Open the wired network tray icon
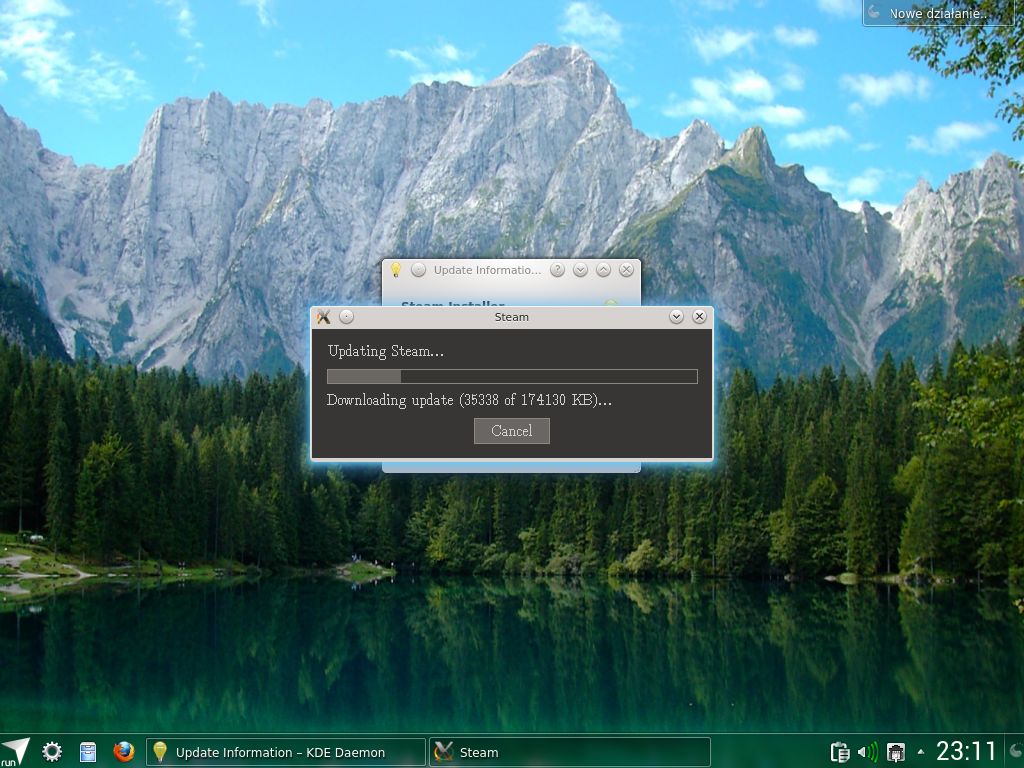Screen dimensions: 1024x768 click(x=895, y=752)
